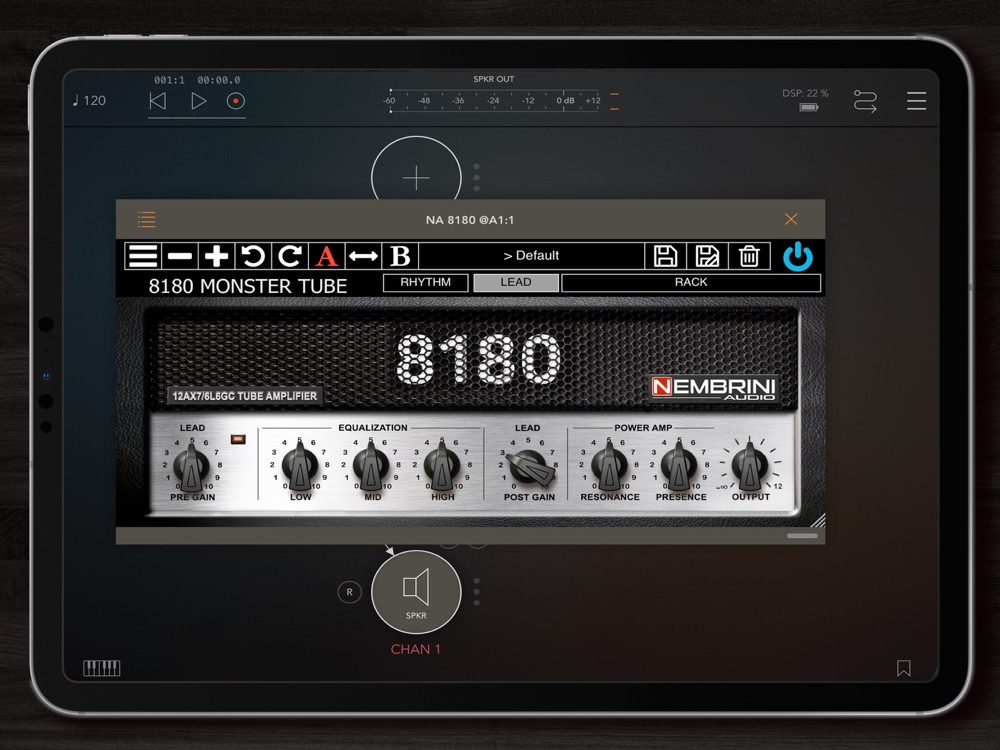Image resolution: width=1000 pixels, height=750 pixels.
Task: Start recording with the record button
Action: [x=236, y=101]
